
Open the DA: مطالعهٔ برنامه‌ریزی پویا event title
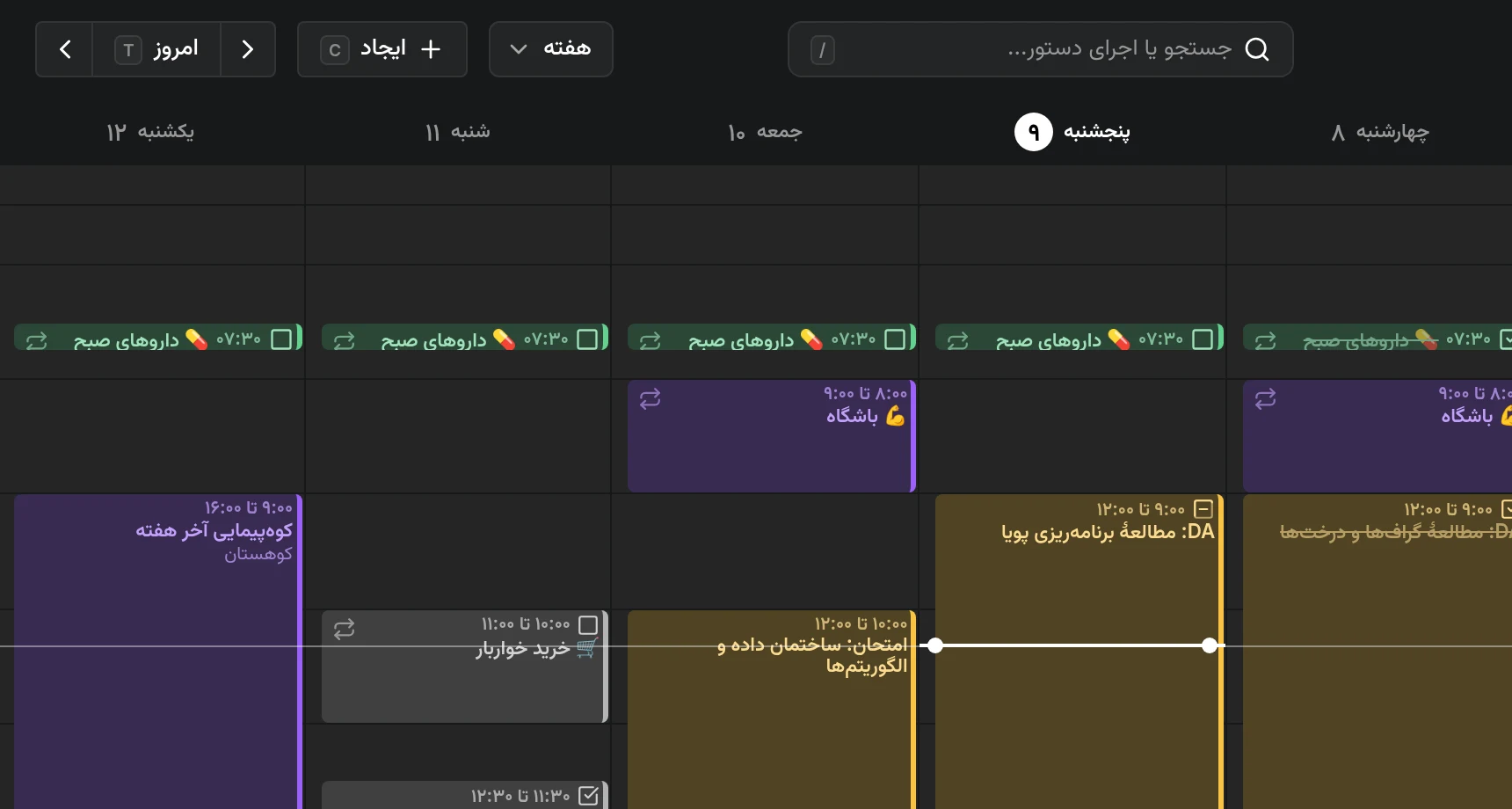click(1108, 532)
